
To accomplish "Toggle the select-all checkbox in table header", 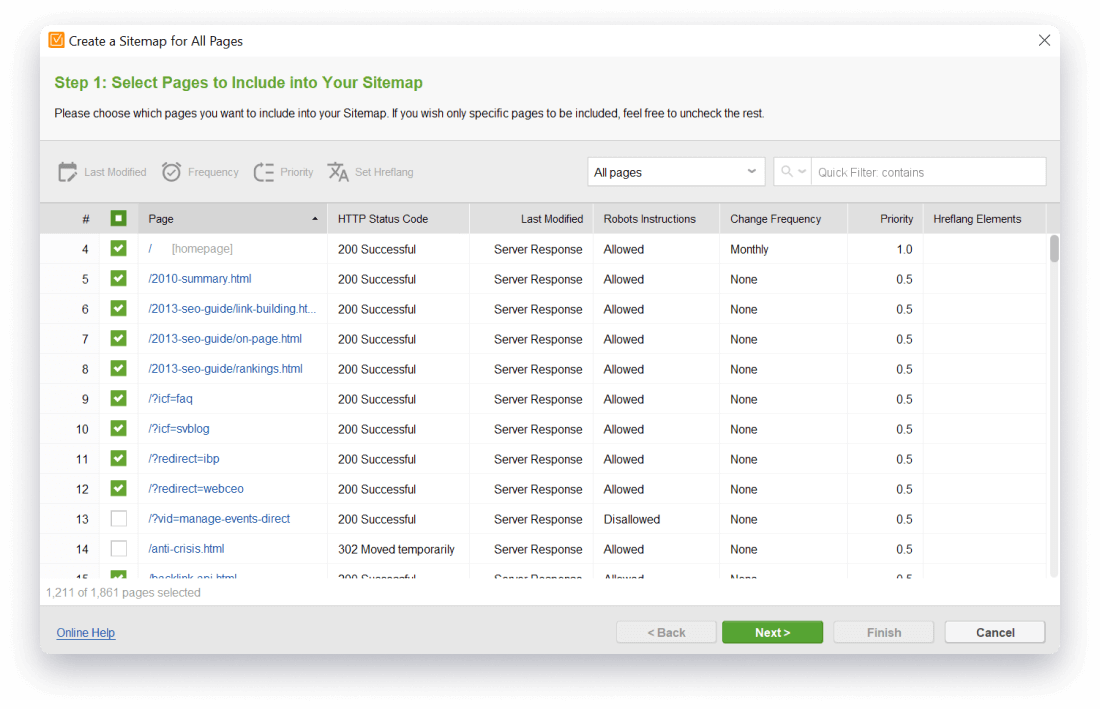I will tap(119, 219).
